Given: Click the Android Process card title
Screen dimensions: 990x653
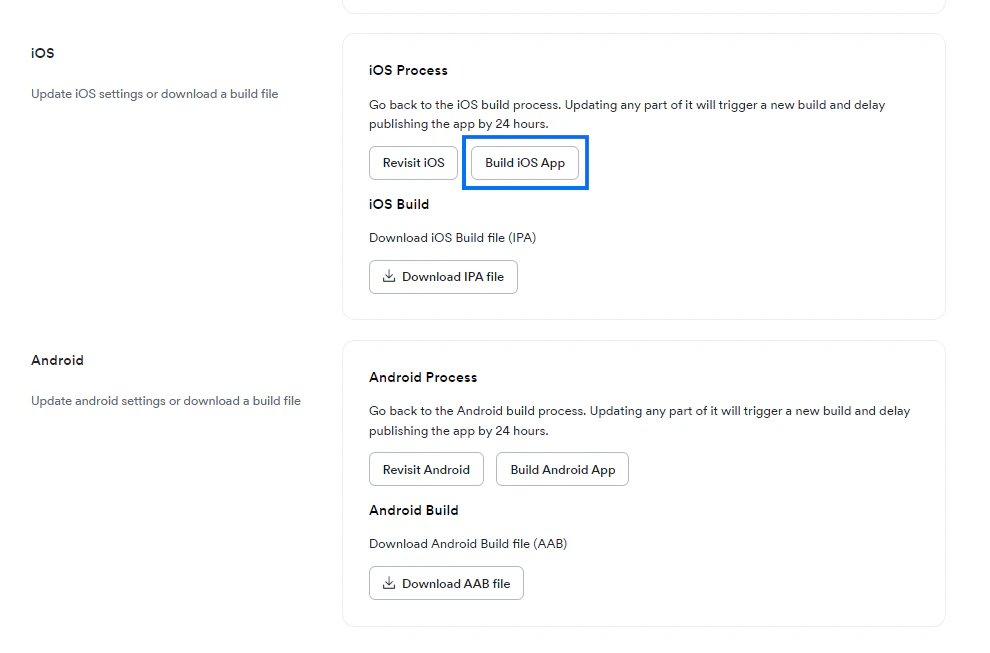Looking at the screenshot, I should pyautogui.click(x=423, y=377).
